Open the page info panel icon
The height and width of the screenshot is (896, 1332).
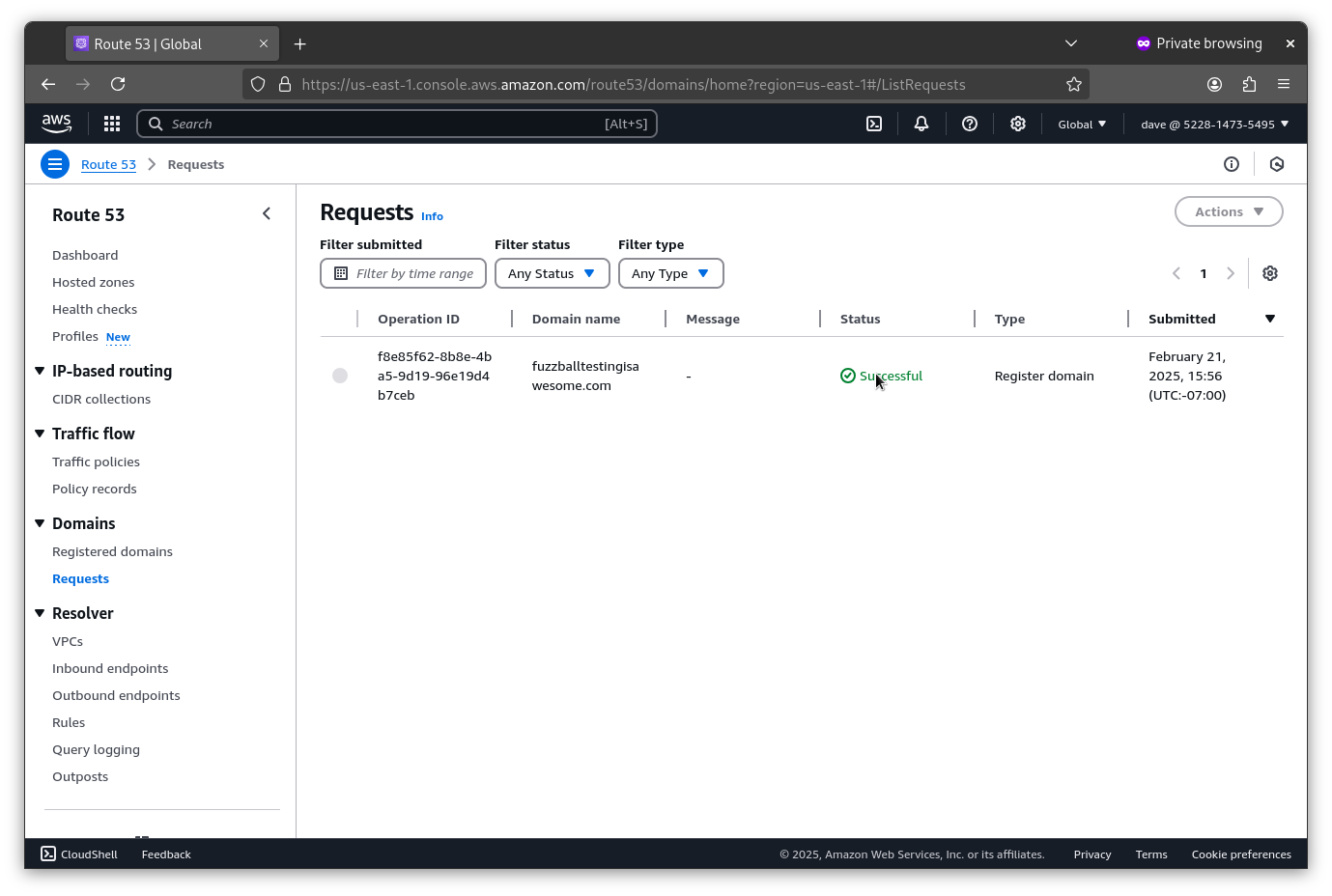point(1232,164)
